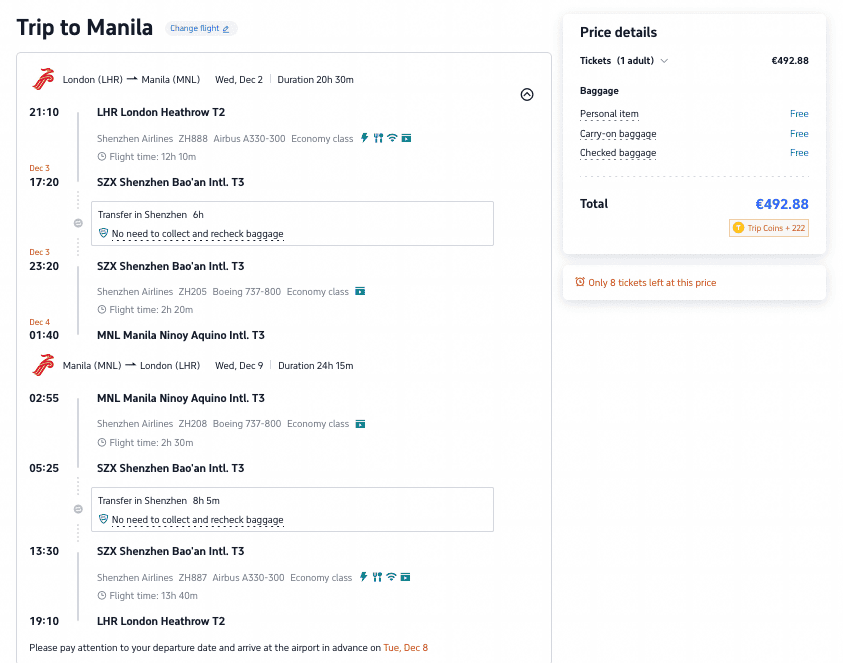Image resolution: width=843 pixels, height=663 pixels.
Task: Click the Shenzhen Airlines logo for London to Manila
Action: pyautogui.click(x=44, y=79)
